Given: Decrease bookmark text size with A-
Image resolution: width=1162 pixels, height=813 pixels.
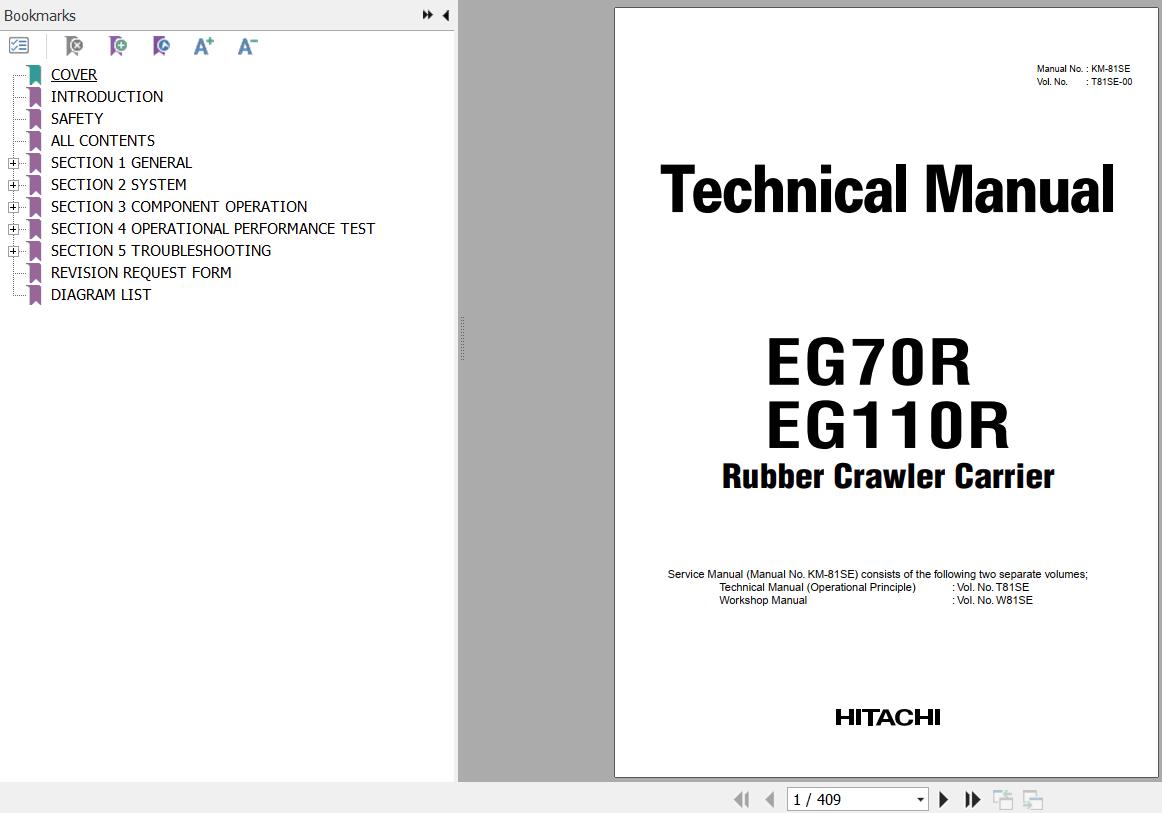Looking at the screenshot, I should (x=248, y=46).
